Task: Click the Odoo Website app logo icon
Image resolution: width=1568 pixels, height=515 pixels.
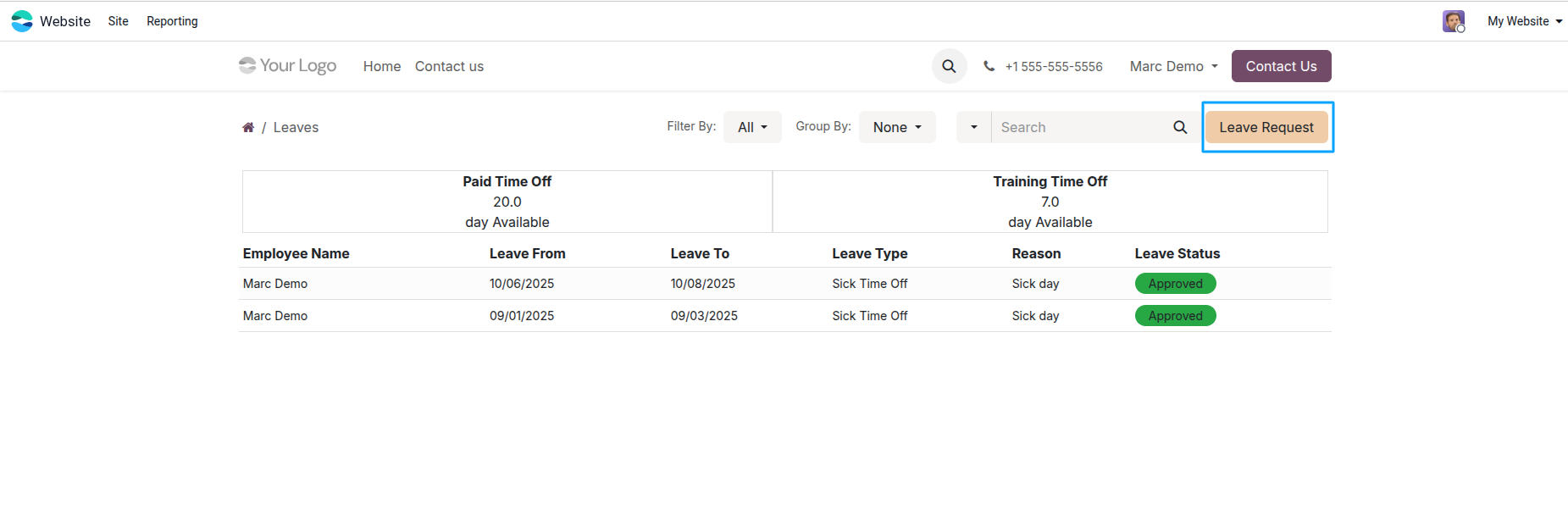Action: click(22, 21)
